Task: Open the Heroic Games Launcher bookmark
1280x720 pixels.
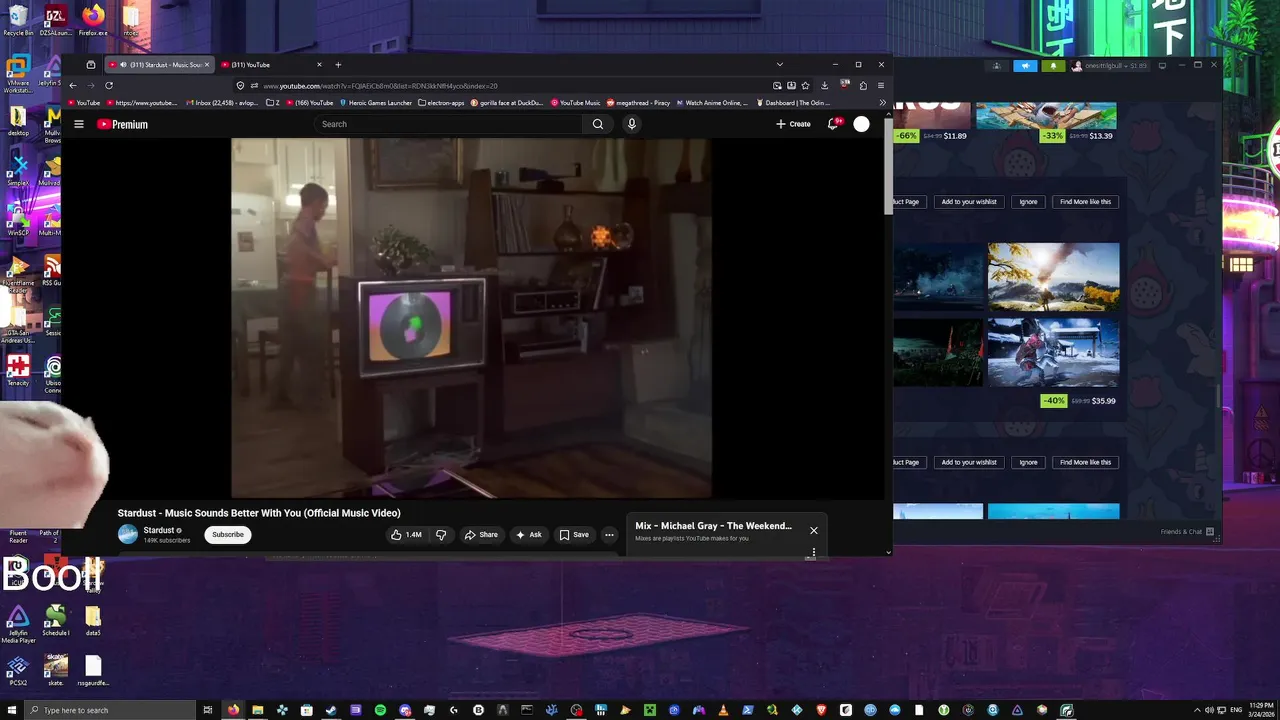Action: 376,102
